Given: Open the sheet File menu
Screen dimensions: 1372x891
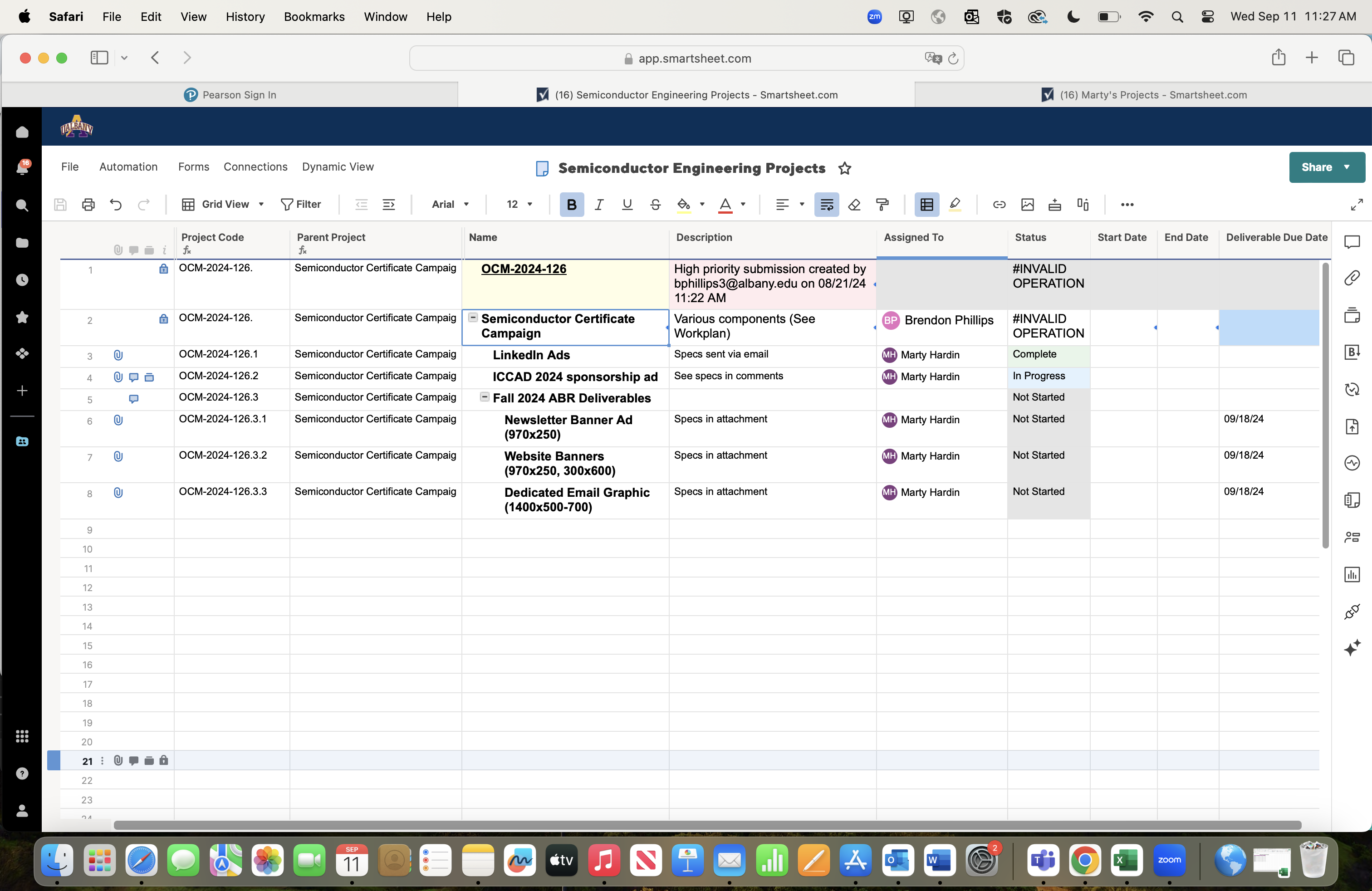Looking at the screenshot, I should pyautogui.click(x=70, y=167).
